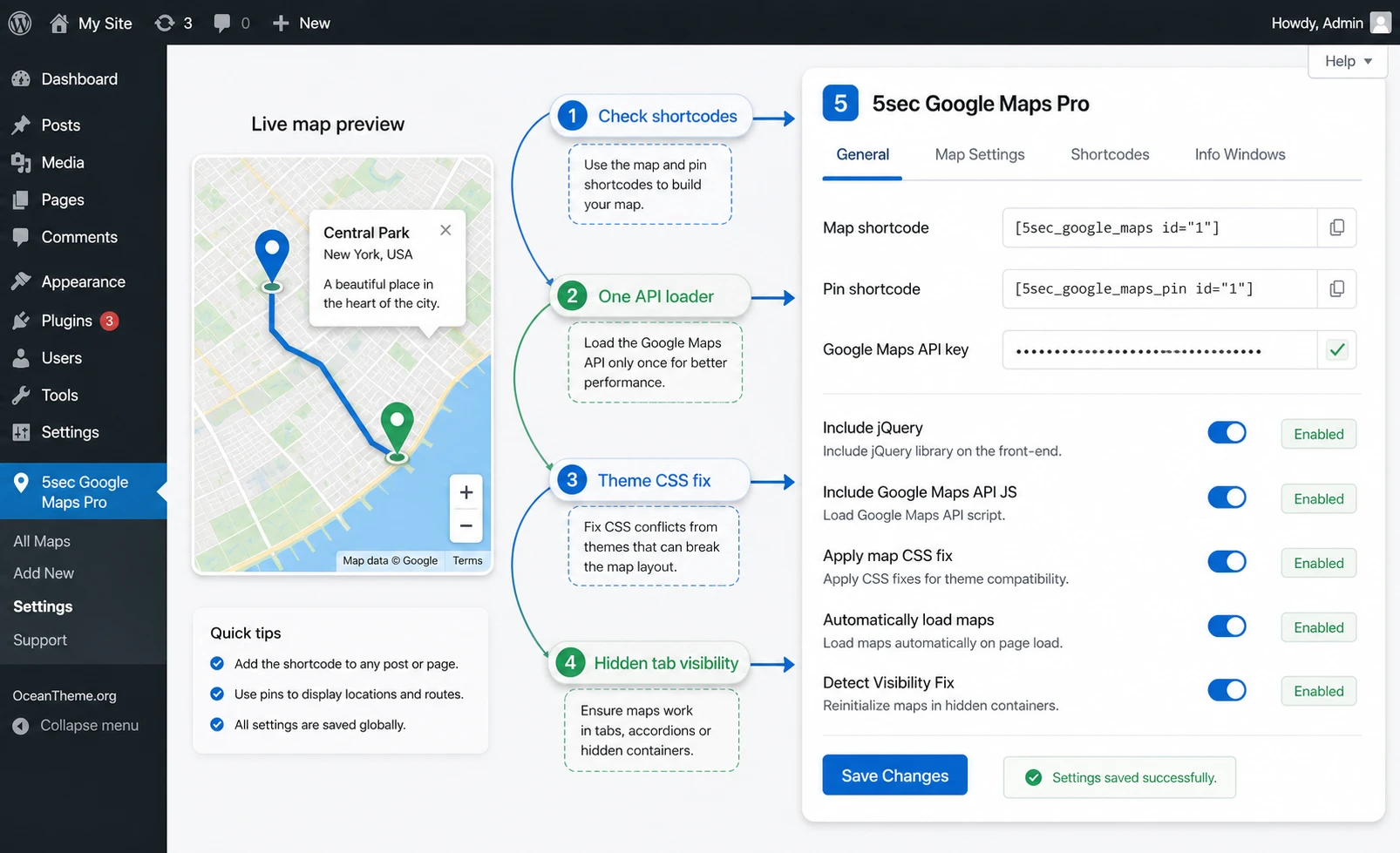
Task: Click the Admin avatar icon
Action: pyautogui.click(x=1381, y=23)
